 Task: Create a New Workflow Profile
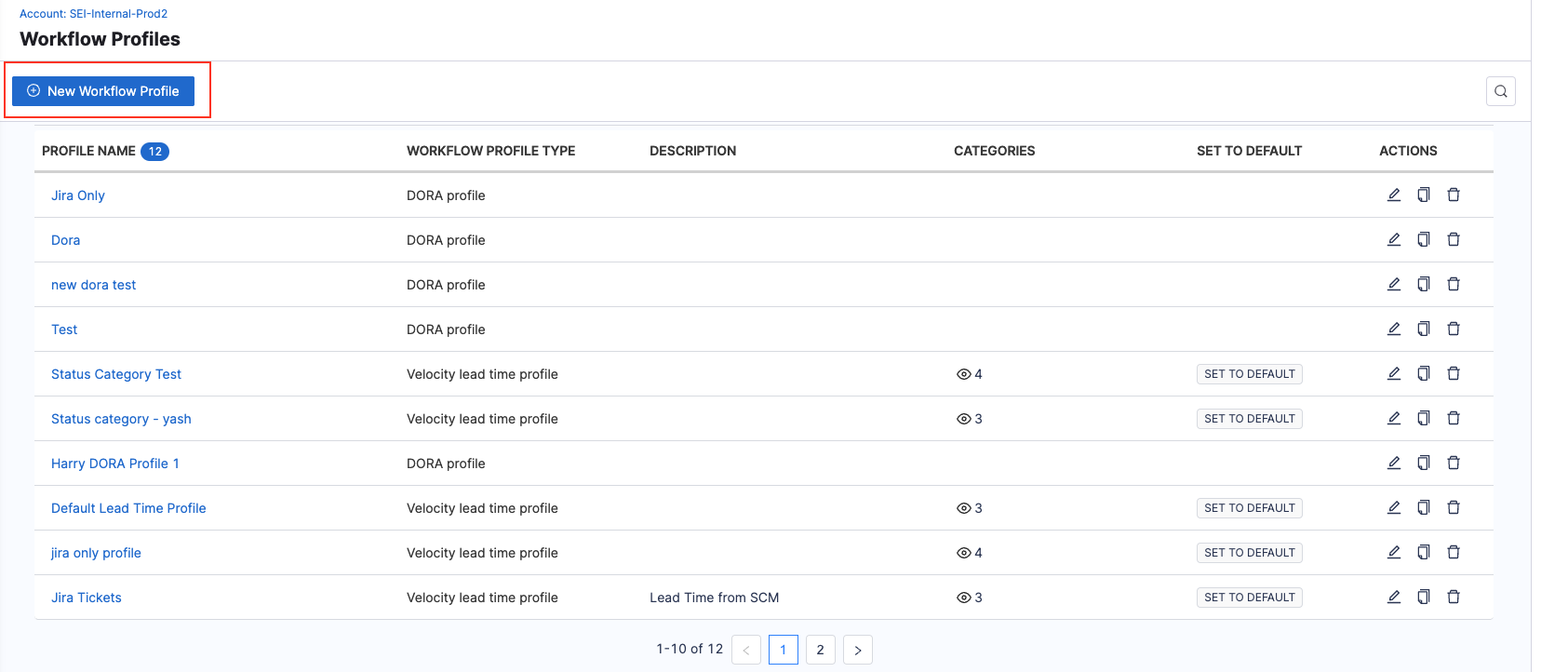103,91
